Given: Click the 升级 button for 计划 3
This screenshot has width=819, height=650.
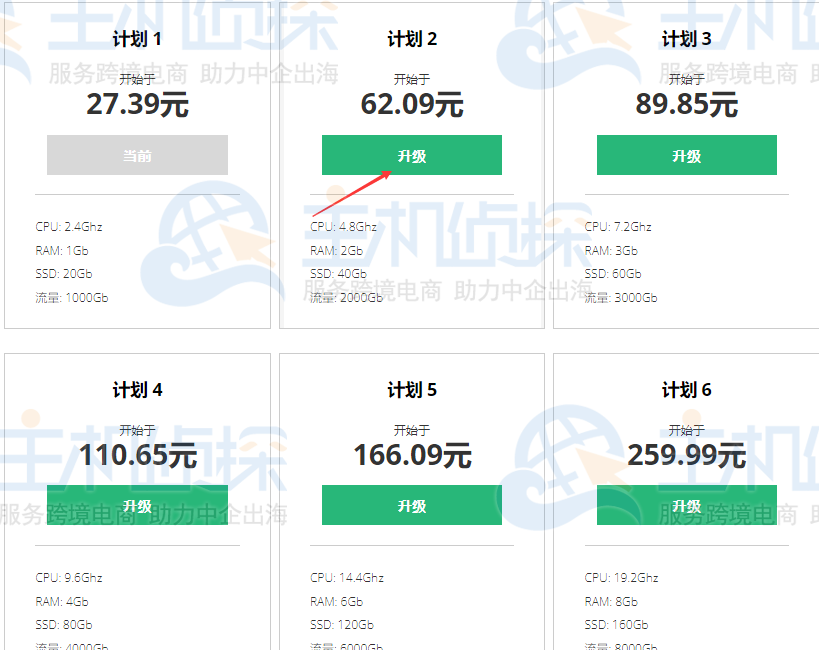Looking at the screenshot, I should pyautogui.click(x=686, y=155).
